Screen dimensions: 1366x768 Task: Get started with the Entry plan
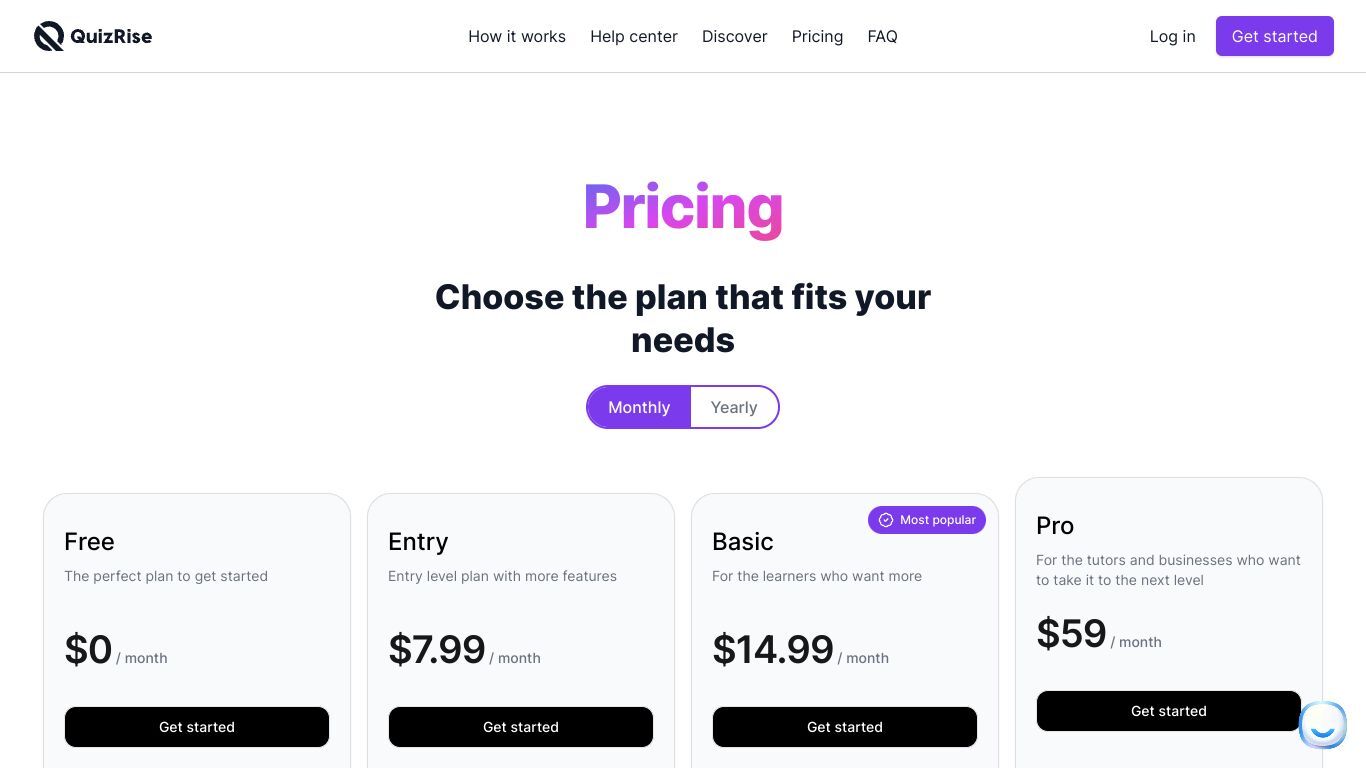click(521, 727)
